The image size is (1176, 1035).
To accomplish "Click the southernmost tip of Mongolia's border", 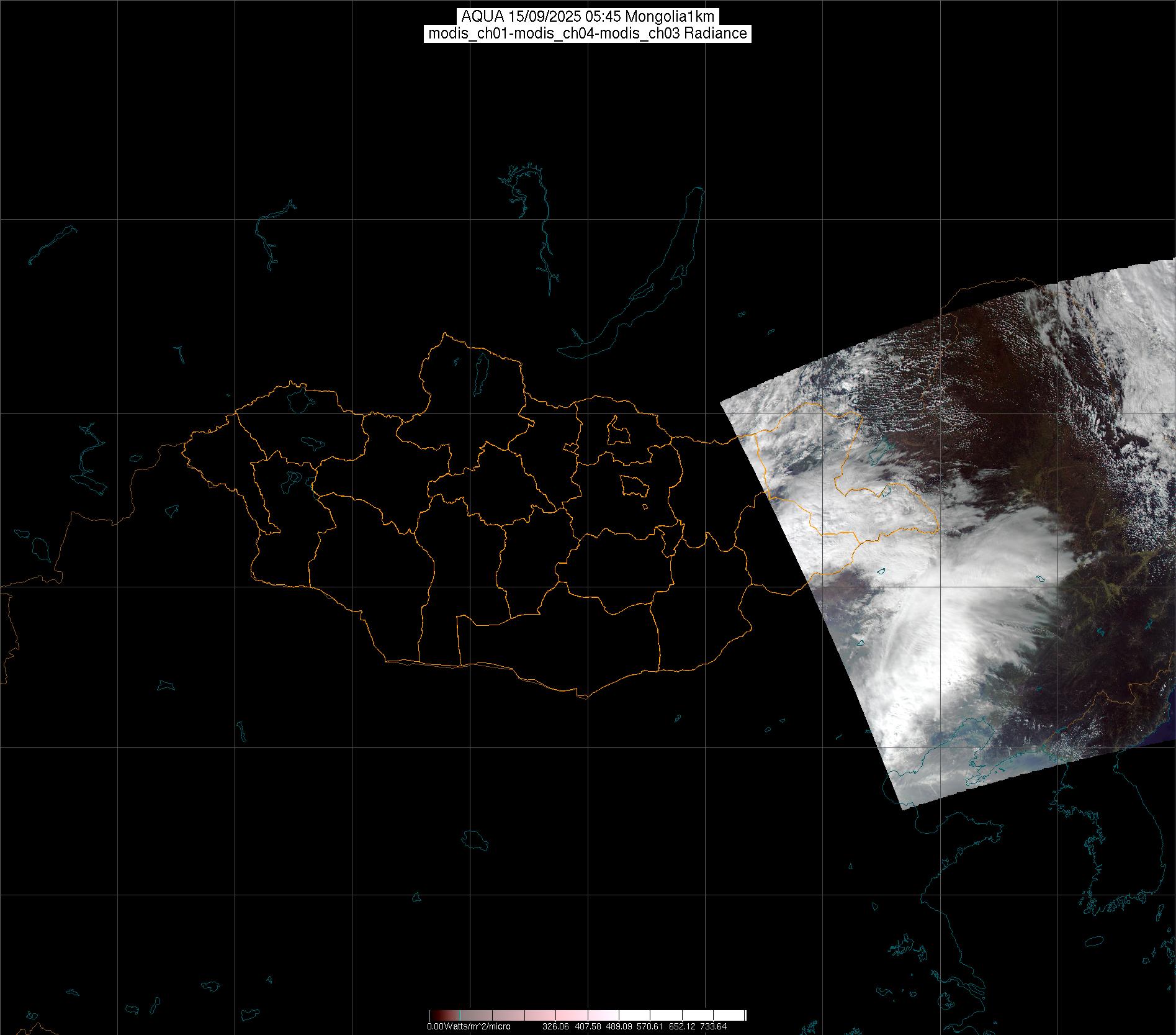I will tap(583, 697).
